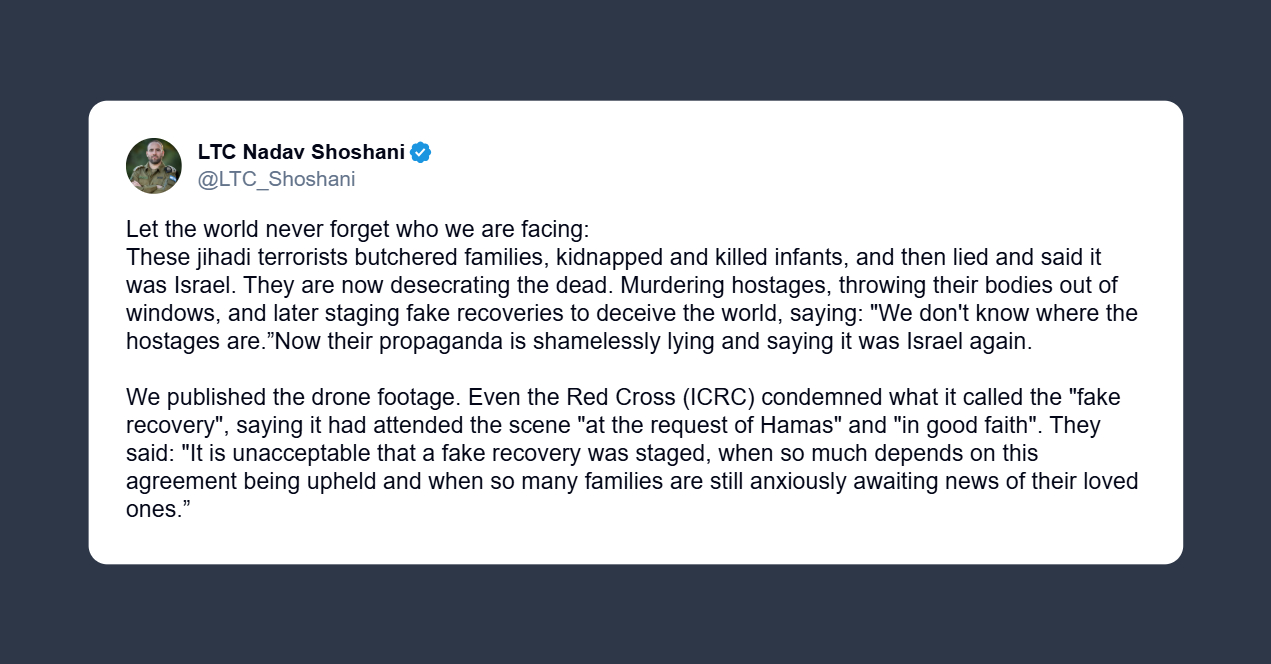Image resolution: width=1271 pixels, height=664 pixels.
Task: Open the LTC Nadav Shoshani display name
Action: tap(301, 152)
